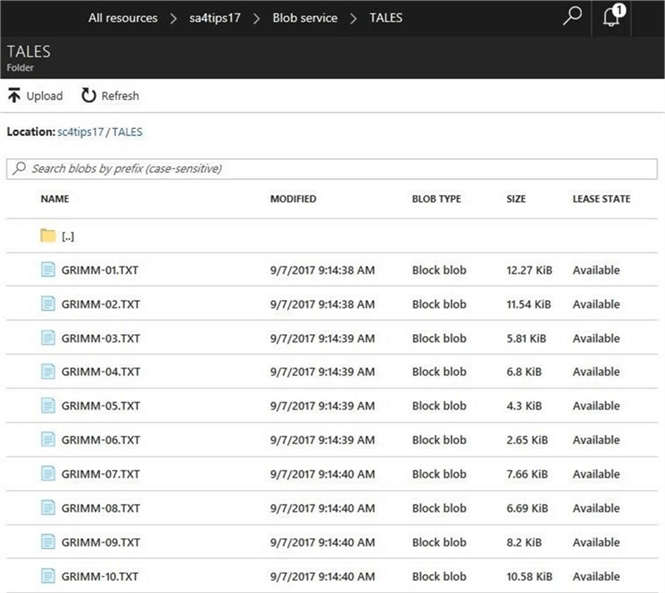Open blob GRIMM-01.TXT
665x593 pixels.
click(x=100, y=270)
